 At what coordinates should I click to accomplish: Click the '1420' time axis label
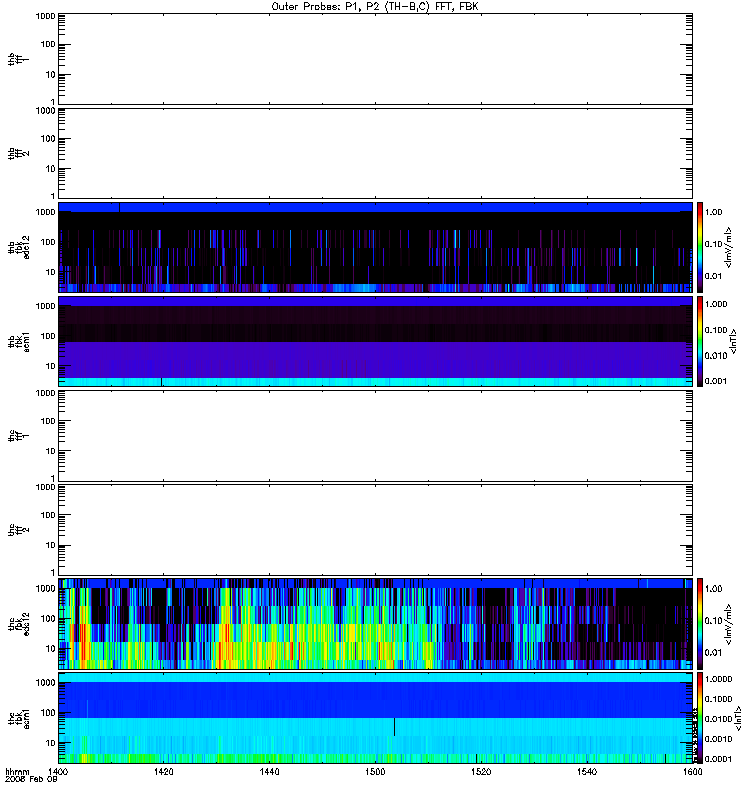click(163, 772)
